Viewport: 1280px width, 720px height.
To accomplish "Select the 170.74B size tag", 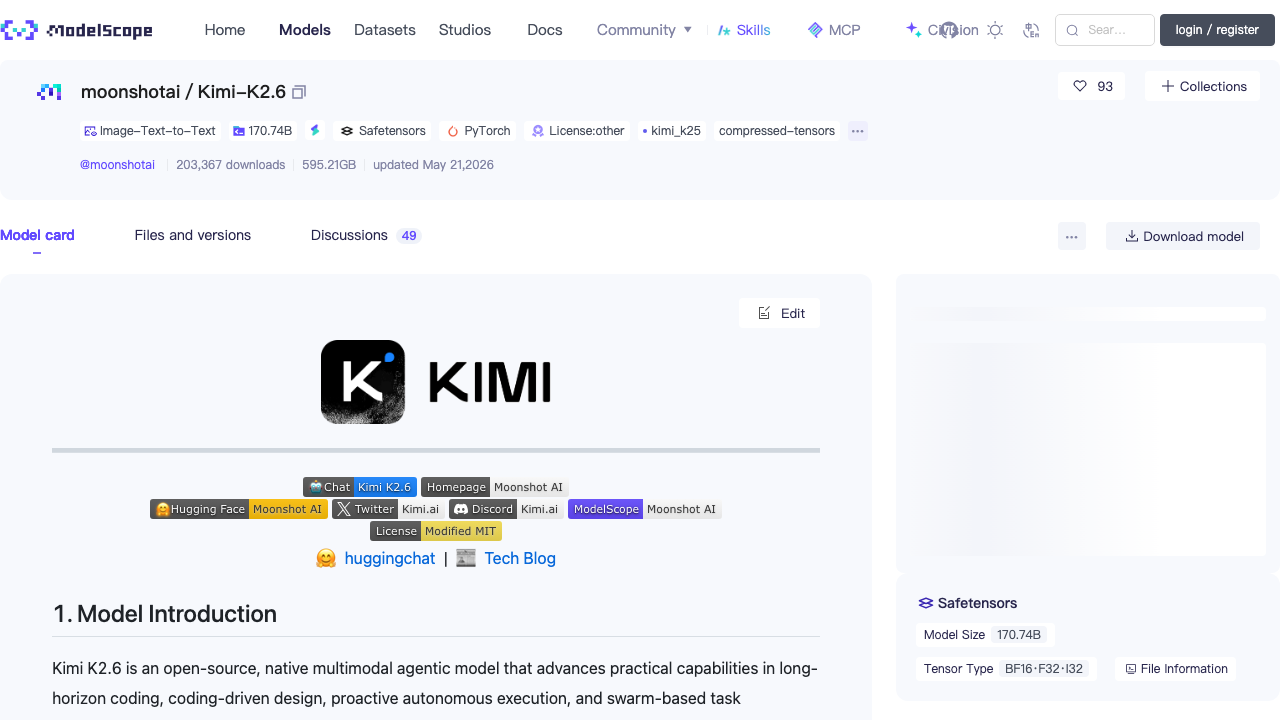I will [262, 131].
